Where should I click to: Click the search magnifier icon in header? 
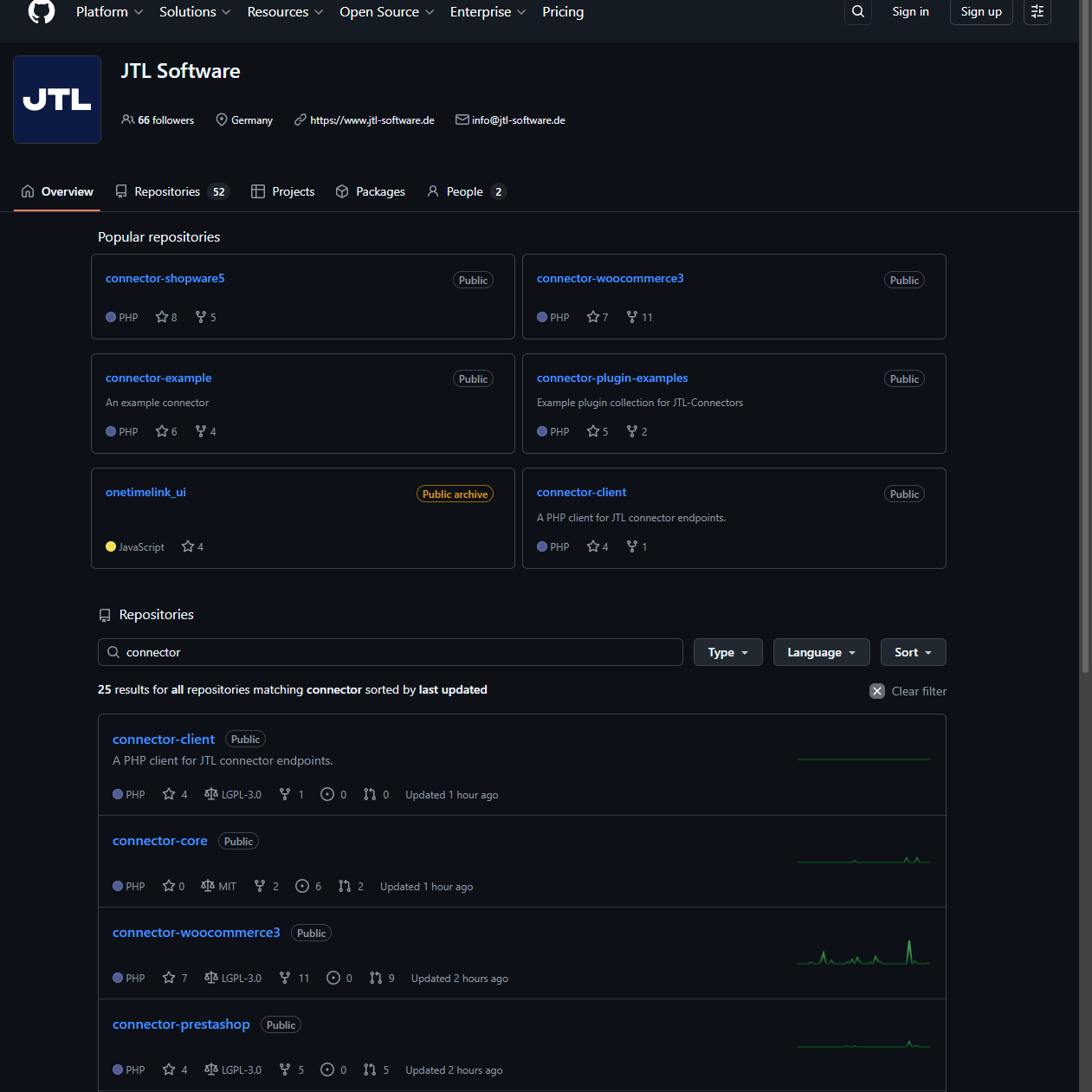(x=858, y=11)
